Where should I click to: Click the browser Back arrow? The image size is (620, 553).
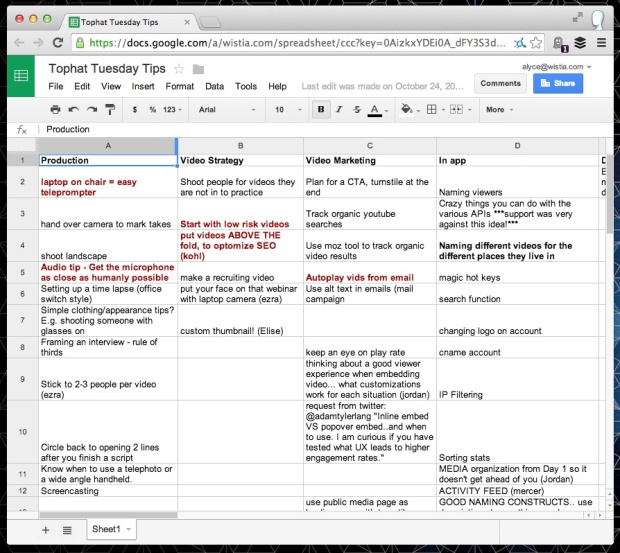19,43
